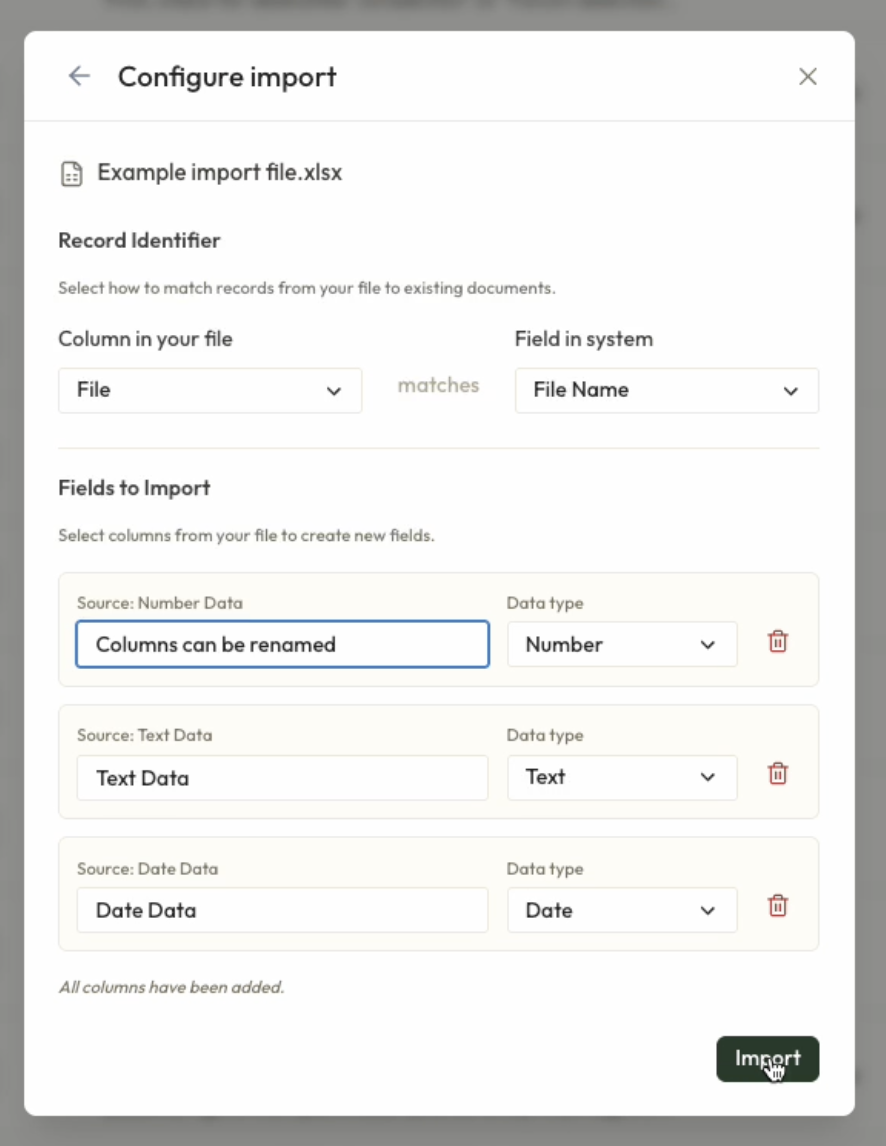Screen dimensions: 886x1146
Task: Edit the 'Columns can be renamed' field name
Action: [282, 644]
